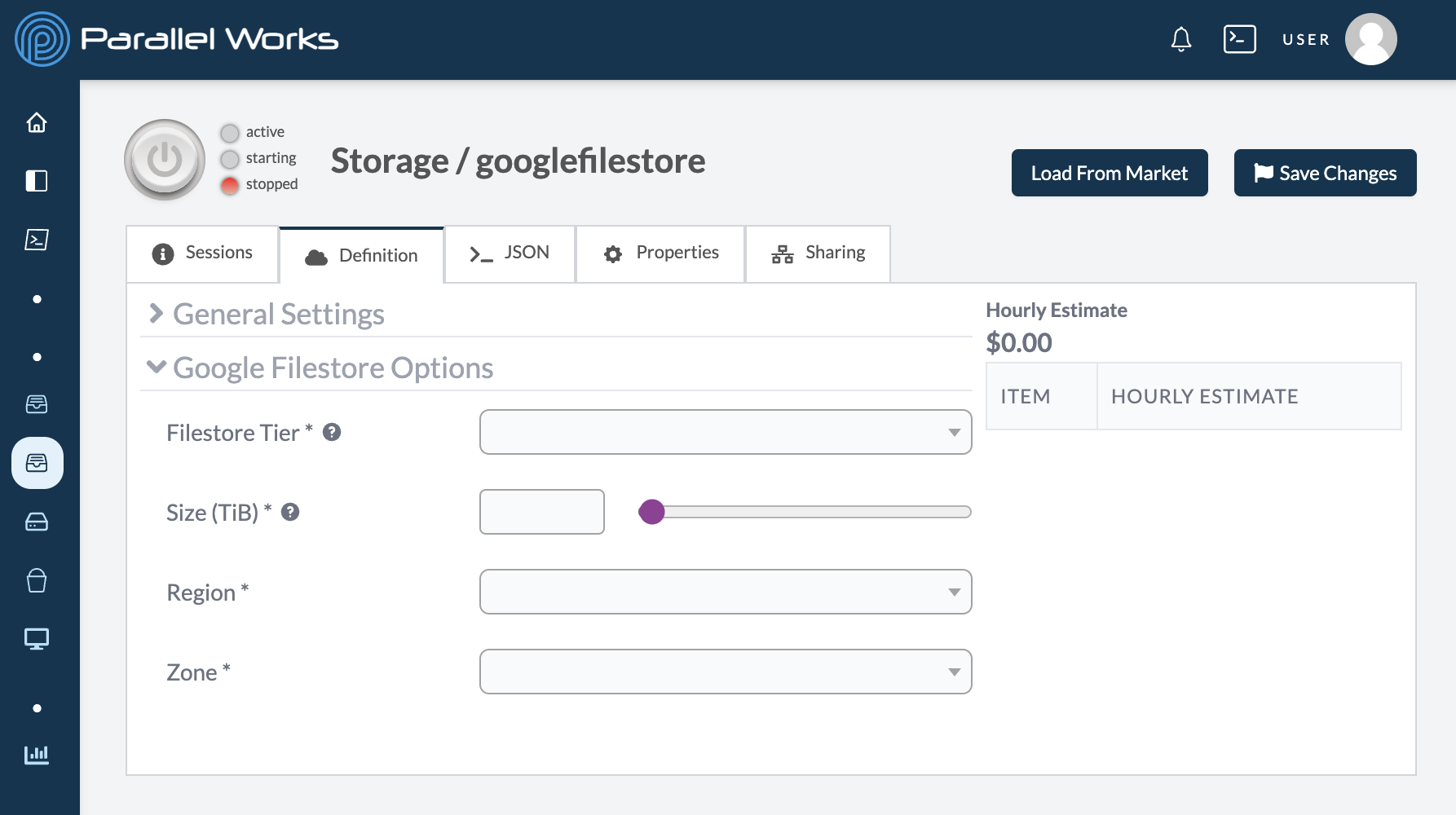
Task: Open the Zone dropdown
Action: [x=726, y=672]
